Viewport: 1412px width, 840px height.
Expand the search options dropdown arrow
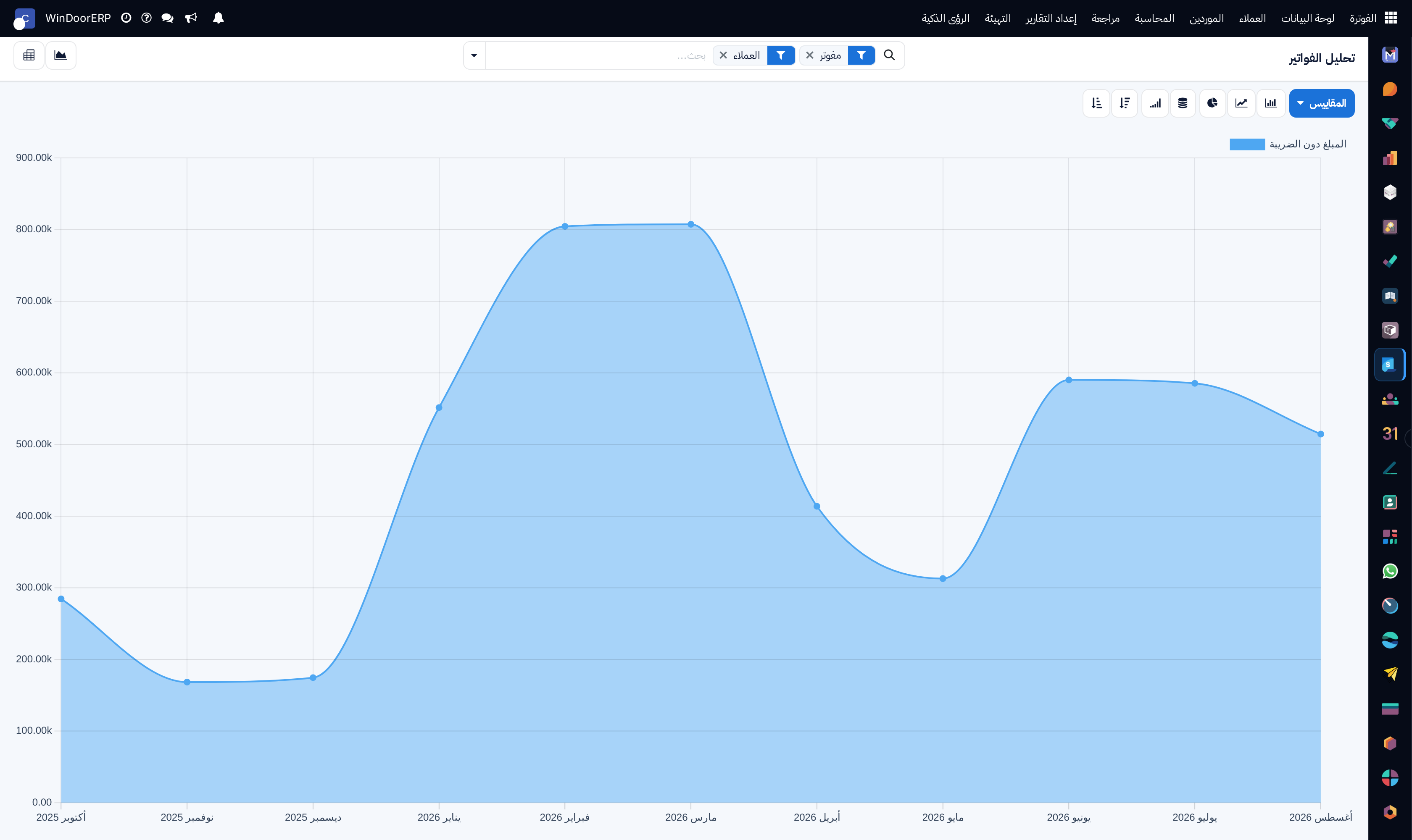click(x=474, y=55)
